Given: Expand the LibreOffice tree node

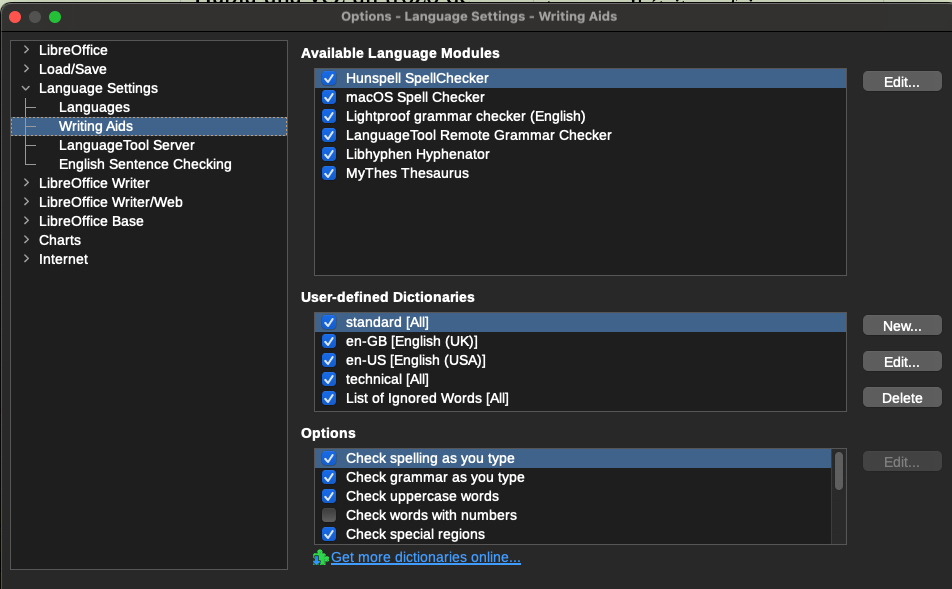Looking at the screenshot, I should click(x=26, y=50).
